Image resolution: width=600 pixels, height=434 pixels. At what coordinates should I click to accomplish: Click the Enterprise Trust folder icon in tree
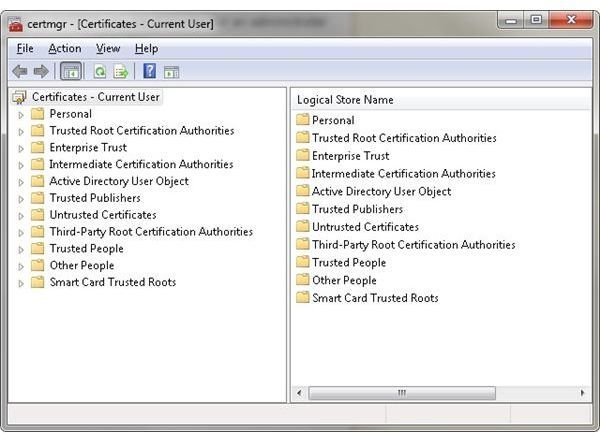[37, 147]
